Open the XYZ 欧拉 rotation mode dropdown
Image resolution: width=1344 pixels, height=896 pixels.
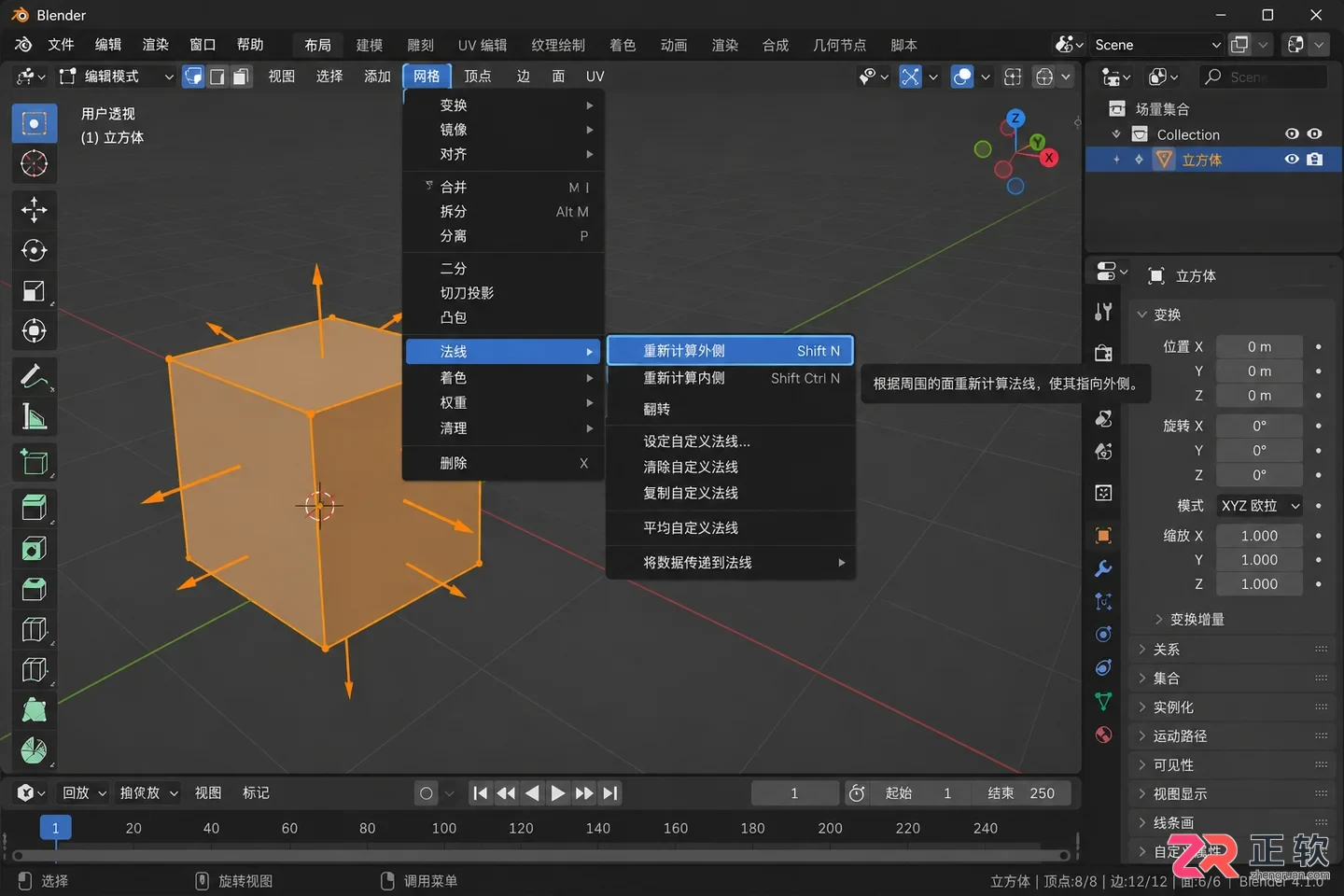click(1259, 506)
